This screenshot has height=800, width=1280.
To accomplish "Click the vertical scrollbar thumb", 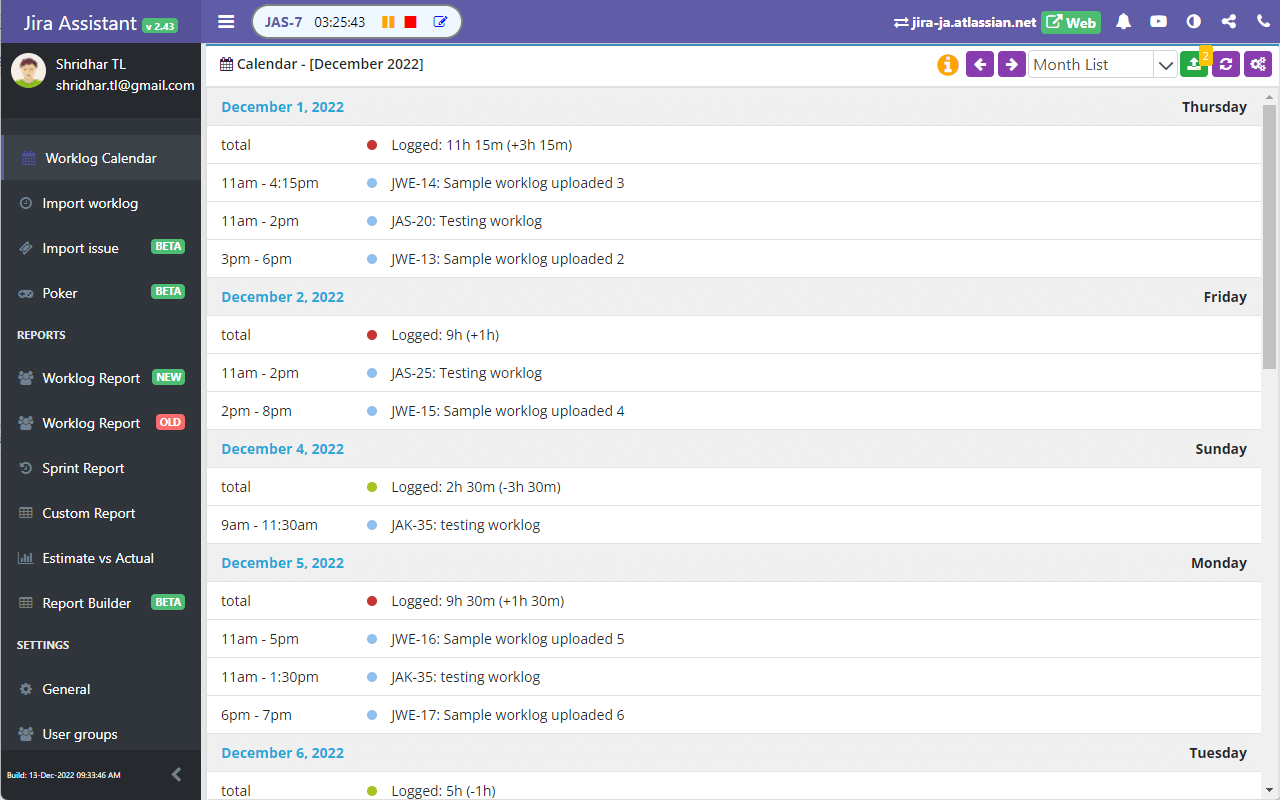I will (1269, 236).
